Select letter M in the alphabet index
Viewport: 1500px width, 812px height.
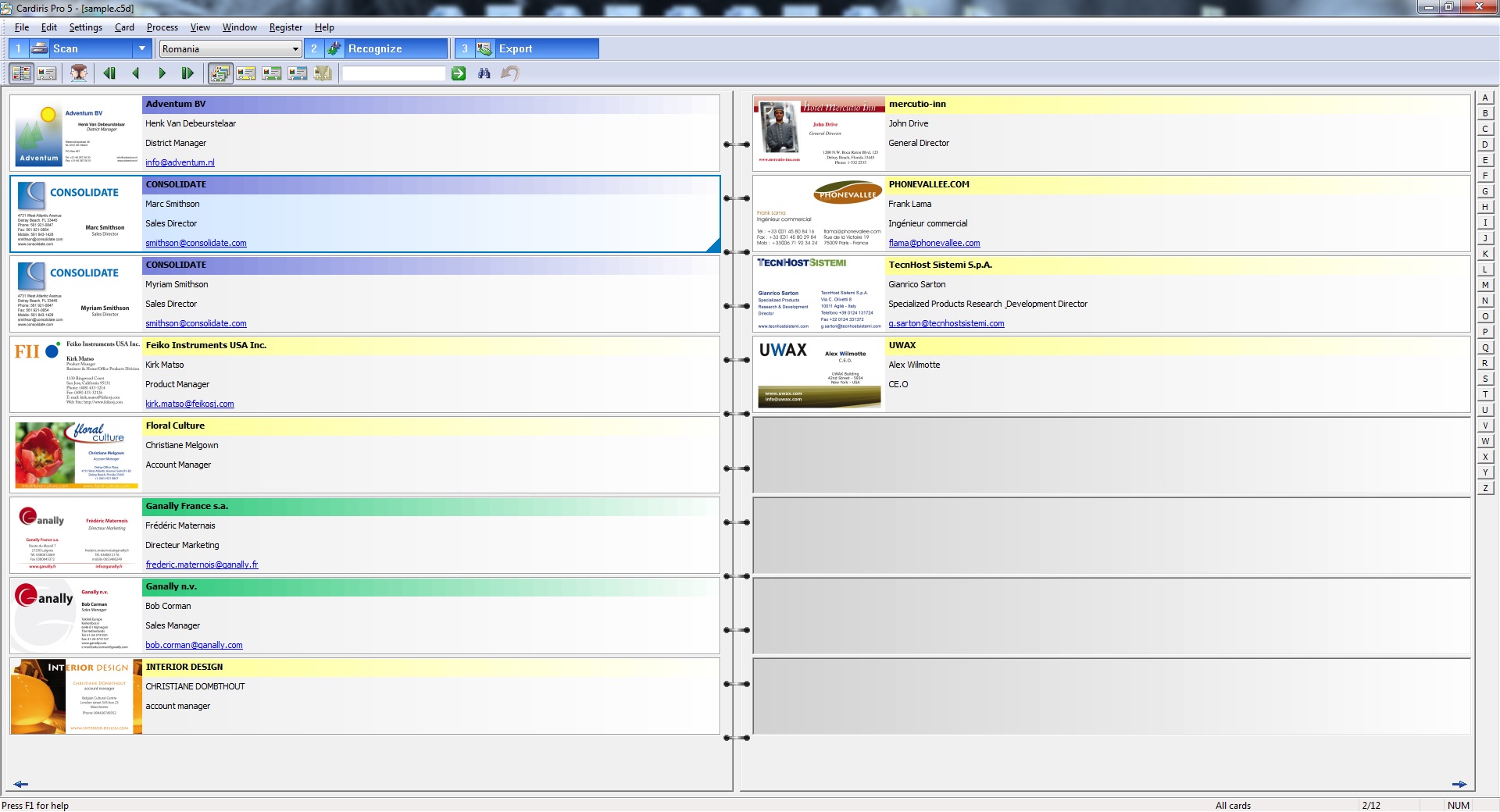point(1484,285)
